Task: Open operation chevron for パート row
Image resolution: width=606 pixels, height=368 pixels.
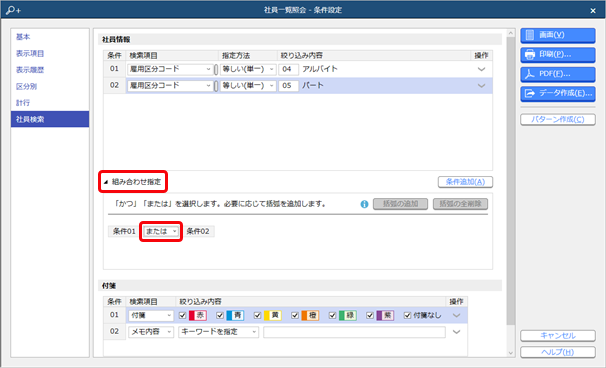Action: (x=481, y=85)
